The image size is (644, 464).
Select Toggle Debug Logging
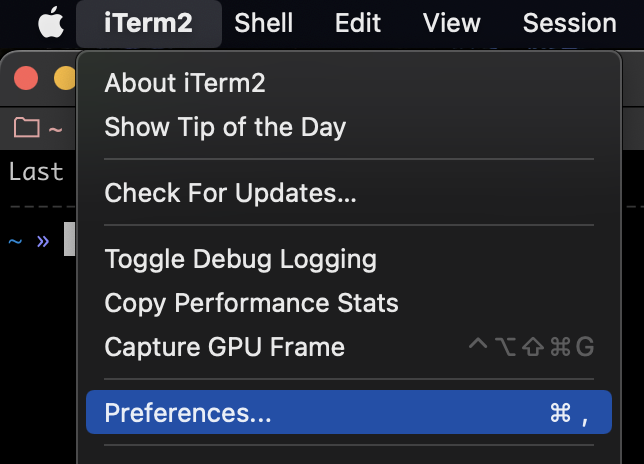click(x=240, y=259)
